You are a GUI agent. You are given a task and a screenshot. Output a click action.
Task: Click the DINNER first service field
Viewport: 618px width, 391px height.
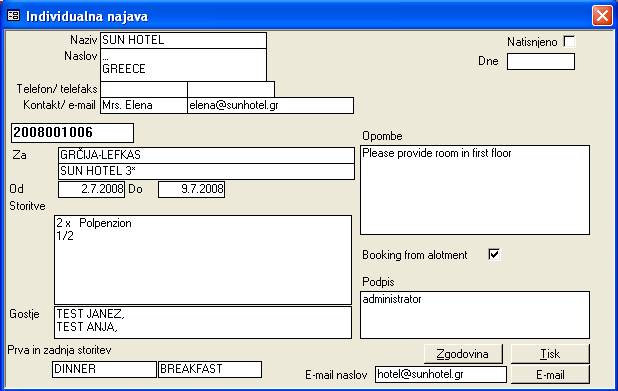point(104,369)
